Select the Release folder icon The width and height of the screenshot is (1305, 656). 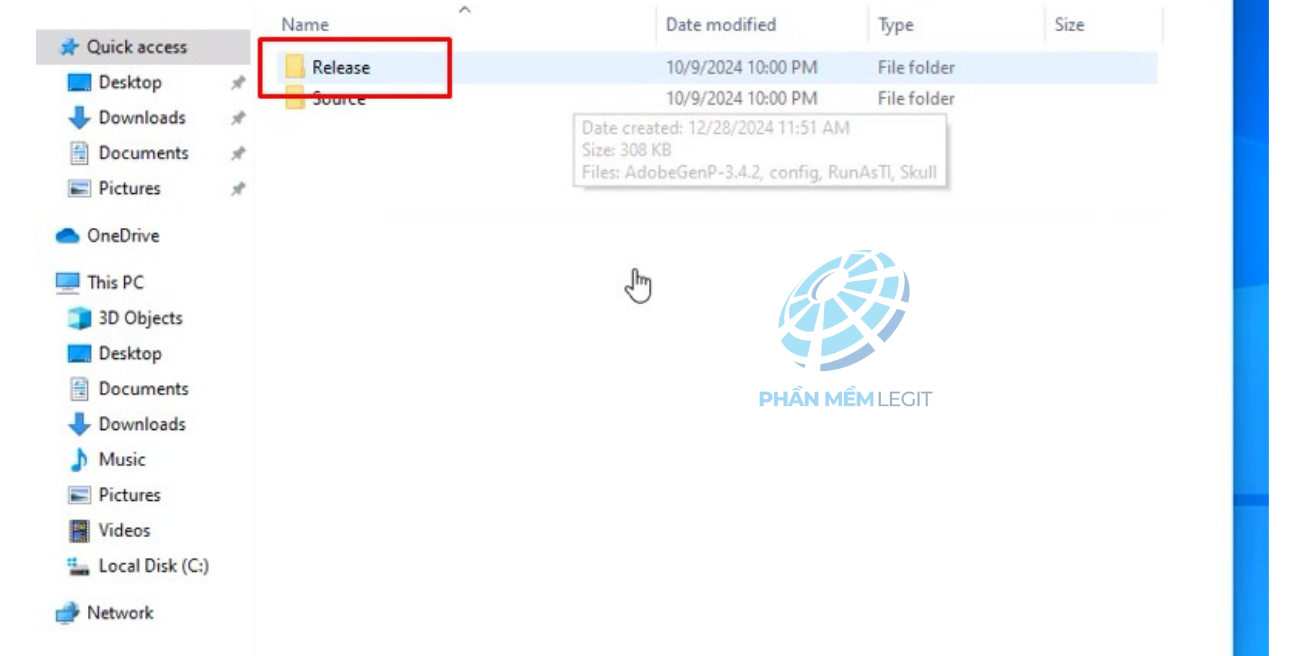294,67
